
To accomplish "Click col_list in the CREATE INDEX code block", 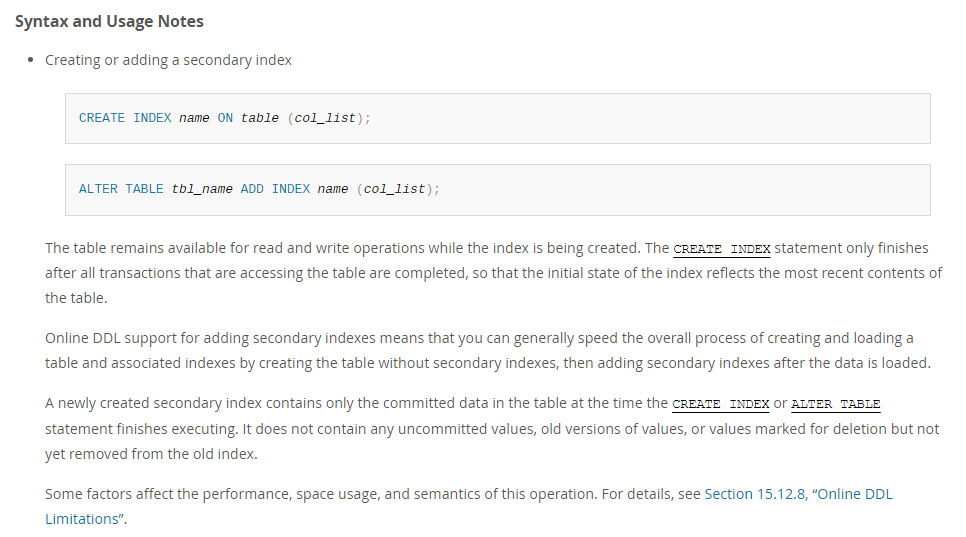I will tap(325, 118).
